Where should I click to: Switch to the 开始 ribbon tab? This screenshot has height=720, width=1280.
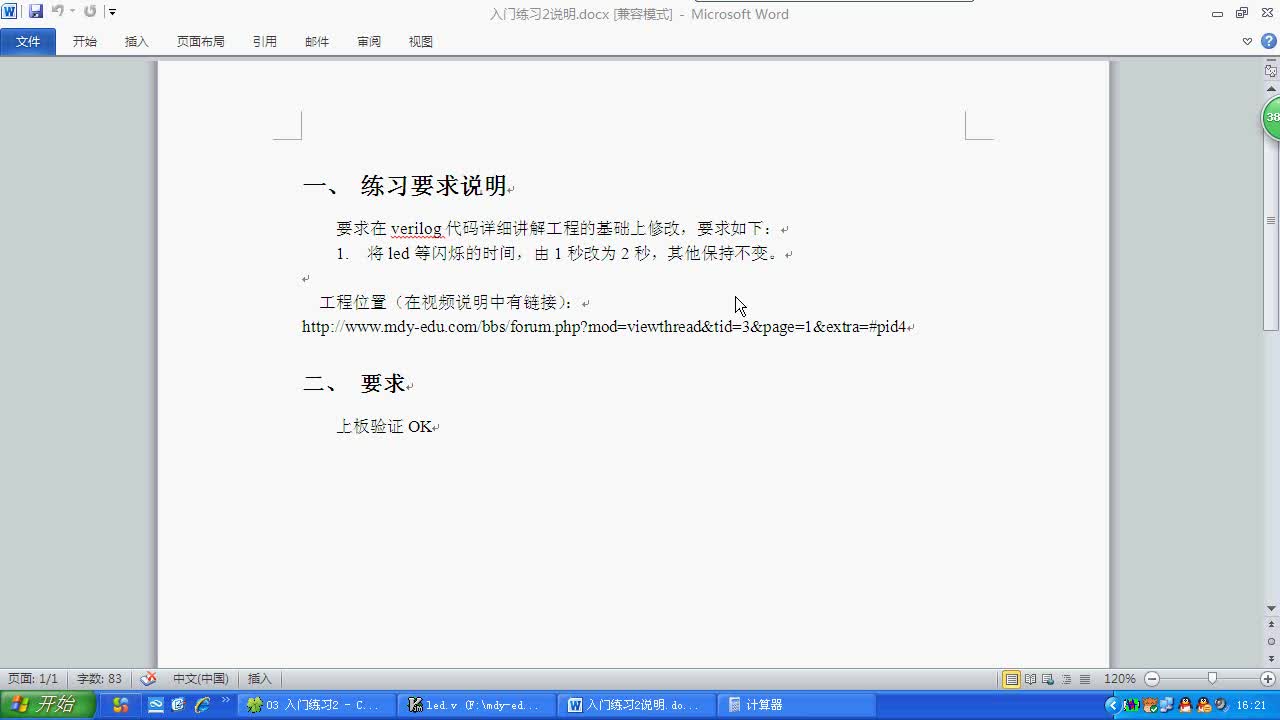(x=85, y=42)
